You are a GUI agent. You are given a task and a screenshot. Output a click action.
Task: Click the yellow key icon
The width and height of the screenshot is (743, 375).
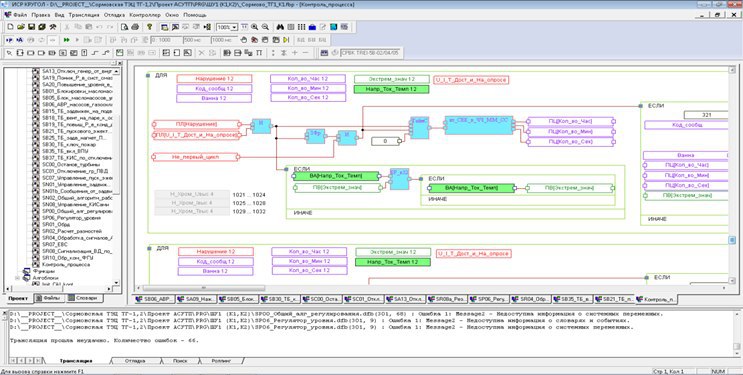click(x=149, y=27)
